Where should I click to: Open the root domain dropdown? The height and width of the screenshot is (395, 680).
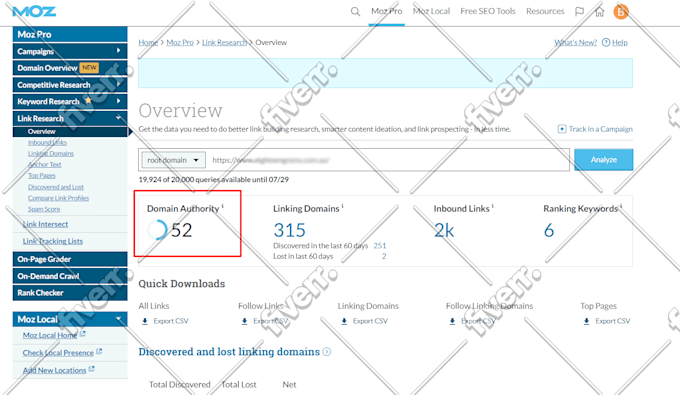[x=173, y=160]
